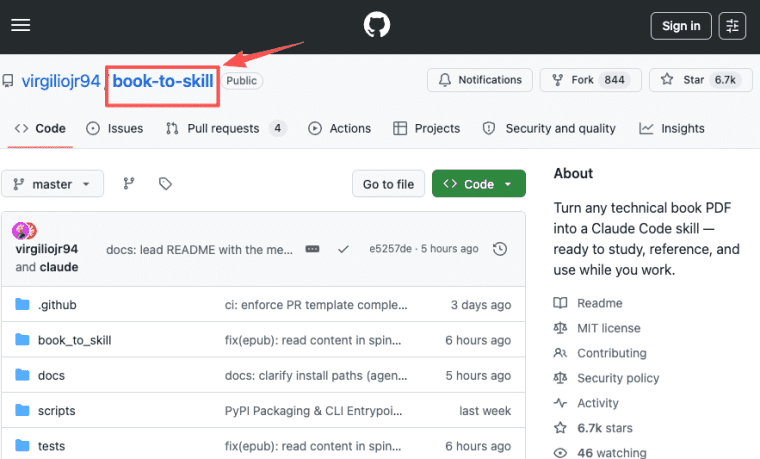Click the MIT license scales icon
This screenshot has width=760, height=459.
click(x=560, y=328)
